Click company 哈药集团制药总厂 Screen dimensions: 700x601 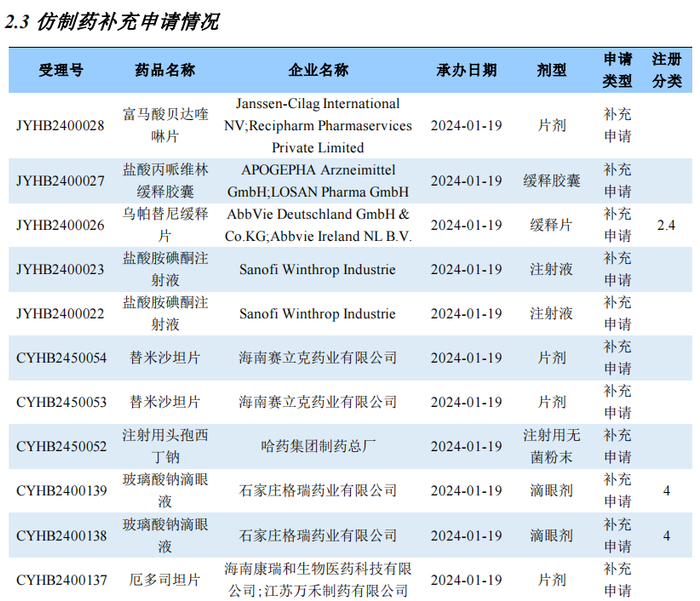pos(318,446)
